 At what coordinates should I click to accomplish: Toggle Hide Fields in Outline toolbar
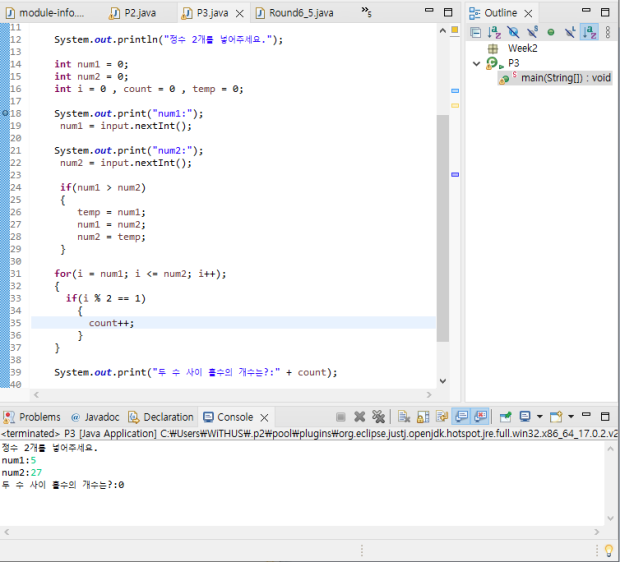pyautogui.click(x=514, y=32)
